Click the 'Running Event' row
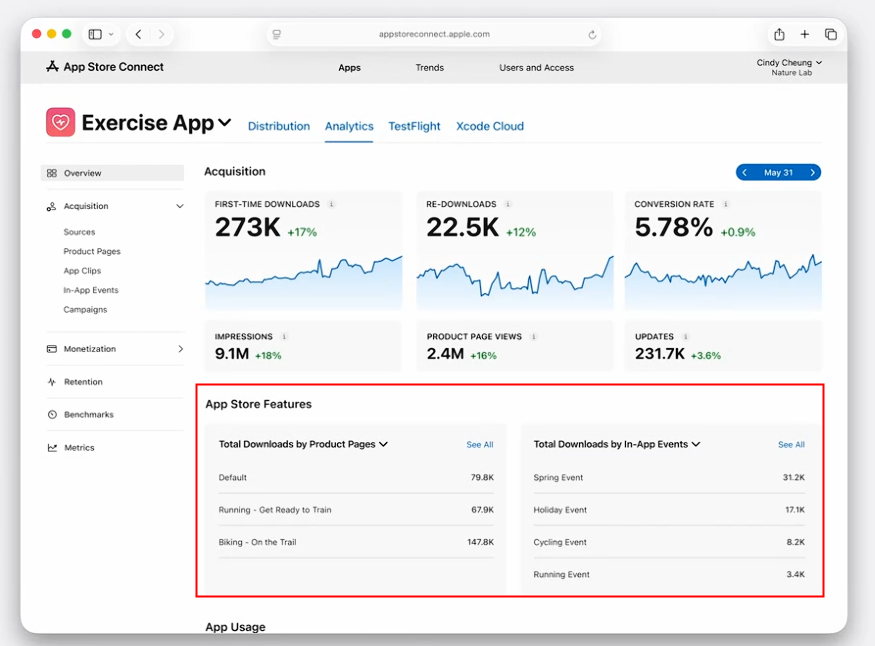The height and width of the screenshot is (646, 875). pos(669,575)
